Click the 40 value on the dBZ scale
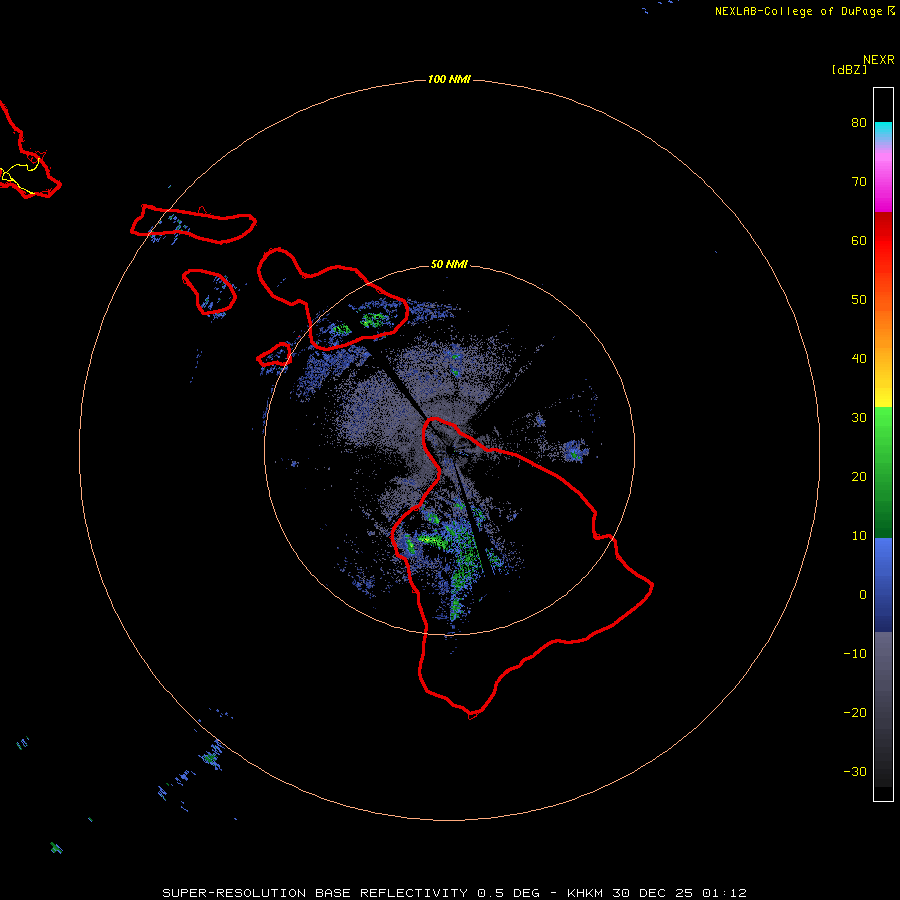 [859, 359]
